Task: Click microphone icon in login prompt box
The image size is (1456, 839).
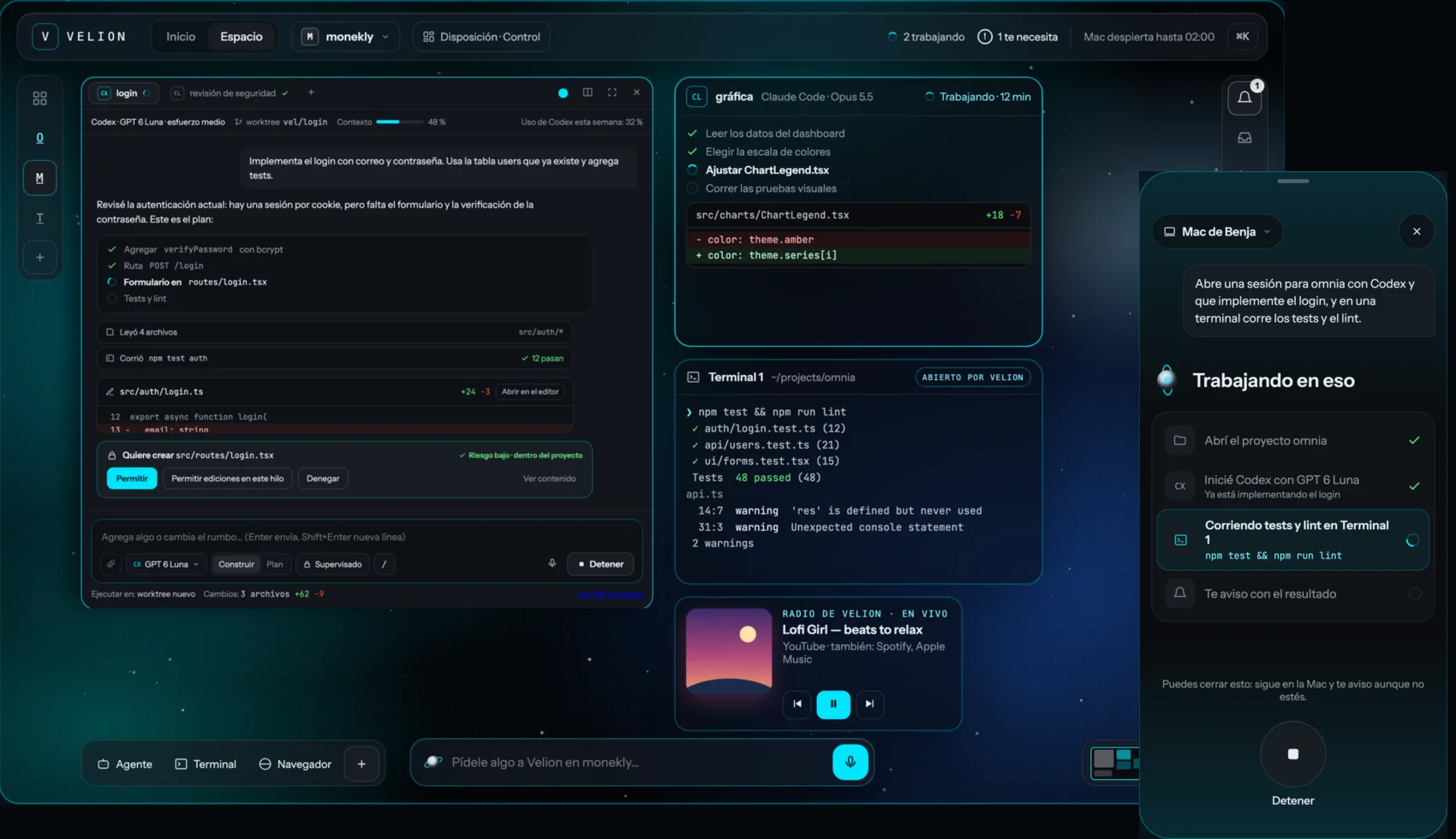Action: tap(552, 563)
